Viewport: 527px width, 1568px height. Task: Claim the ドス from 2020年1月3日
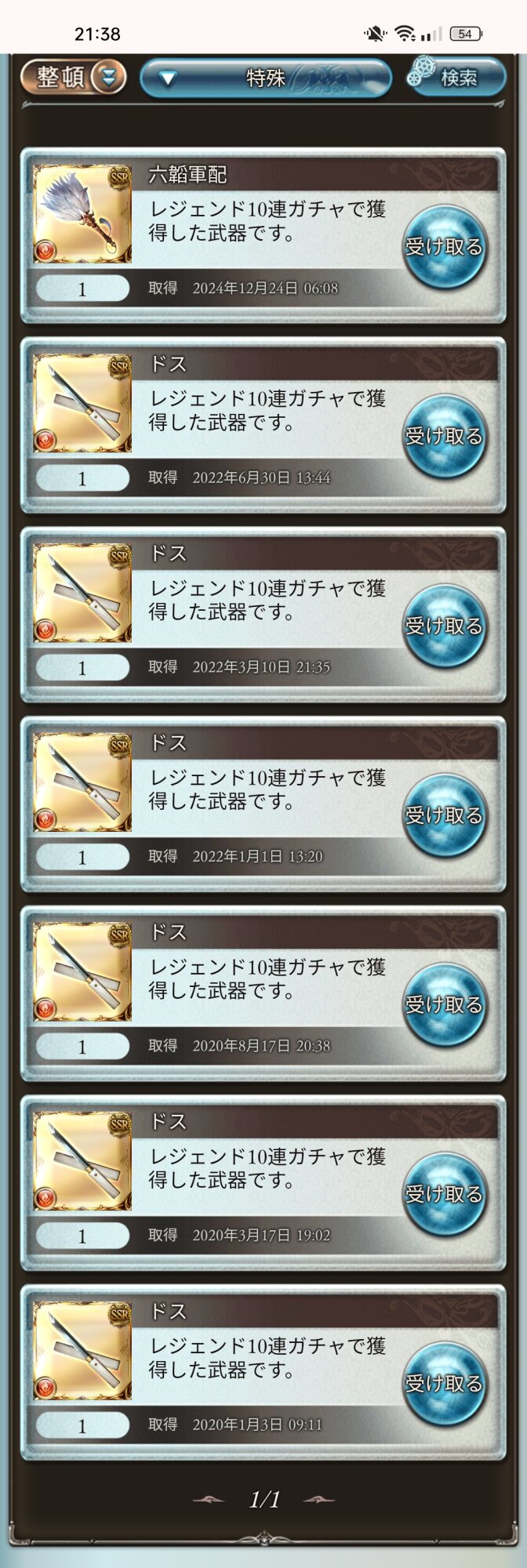(x=444, y=1384)
